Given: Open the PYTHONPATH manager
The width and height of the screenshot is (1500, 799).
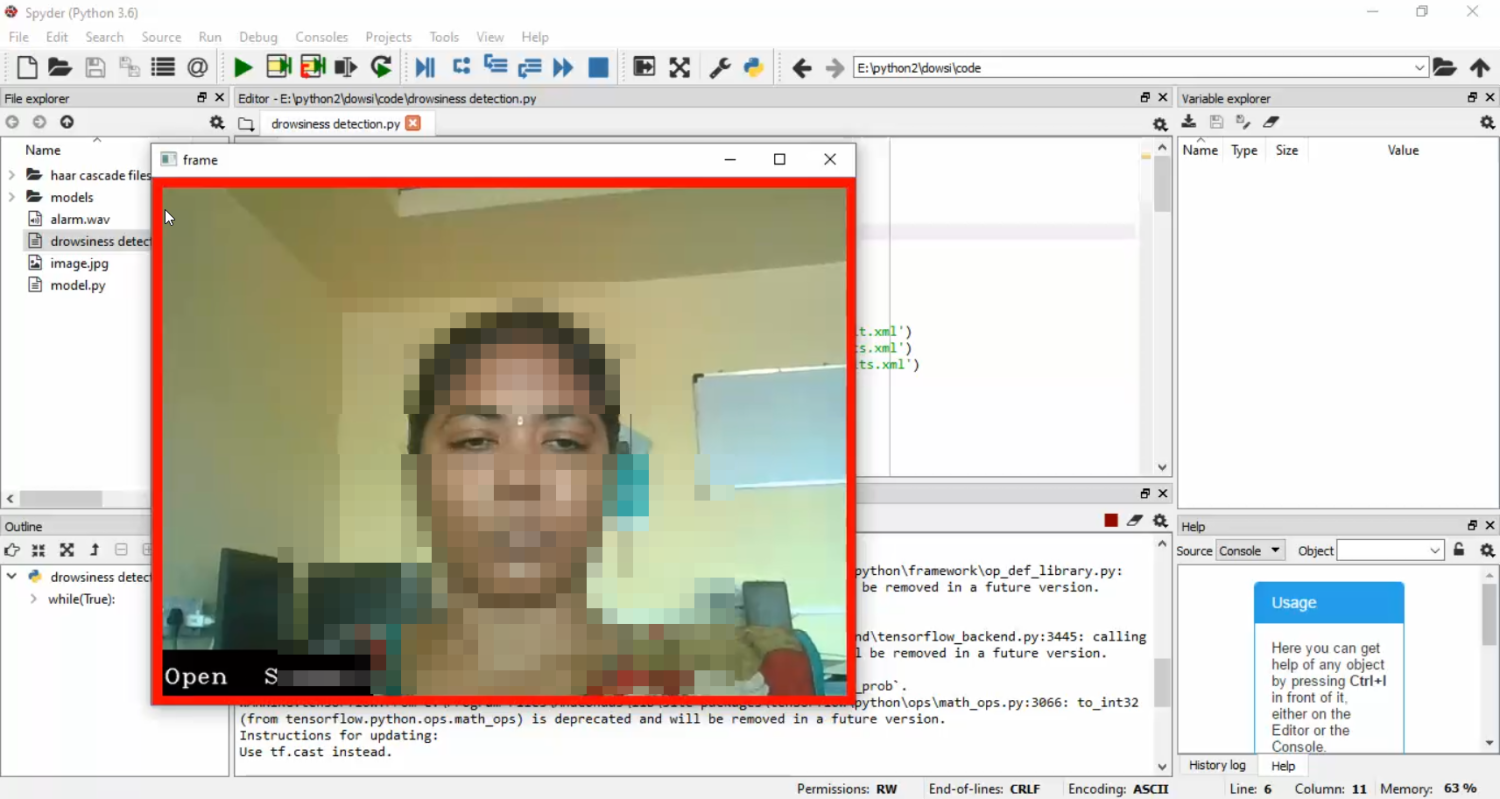Looking at the screenshot, I should pyautogui.click(x=753, y=67).
